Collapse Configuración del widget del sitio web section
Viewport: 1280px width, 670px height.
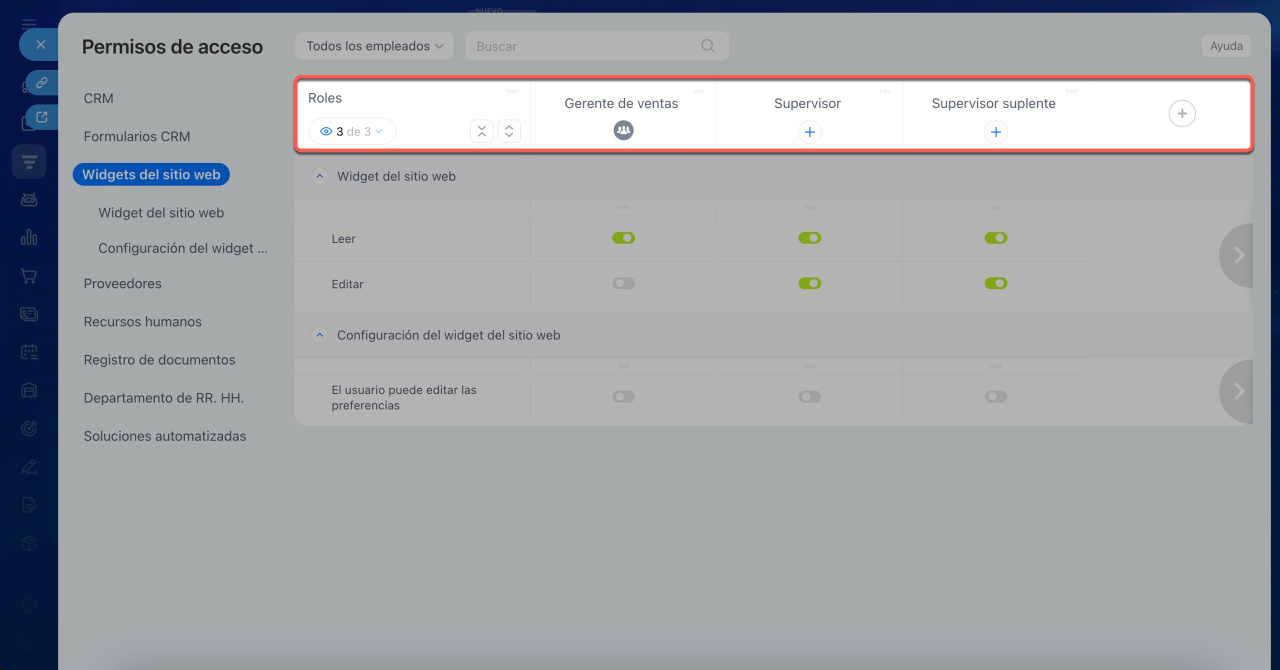tap(320, 336)
